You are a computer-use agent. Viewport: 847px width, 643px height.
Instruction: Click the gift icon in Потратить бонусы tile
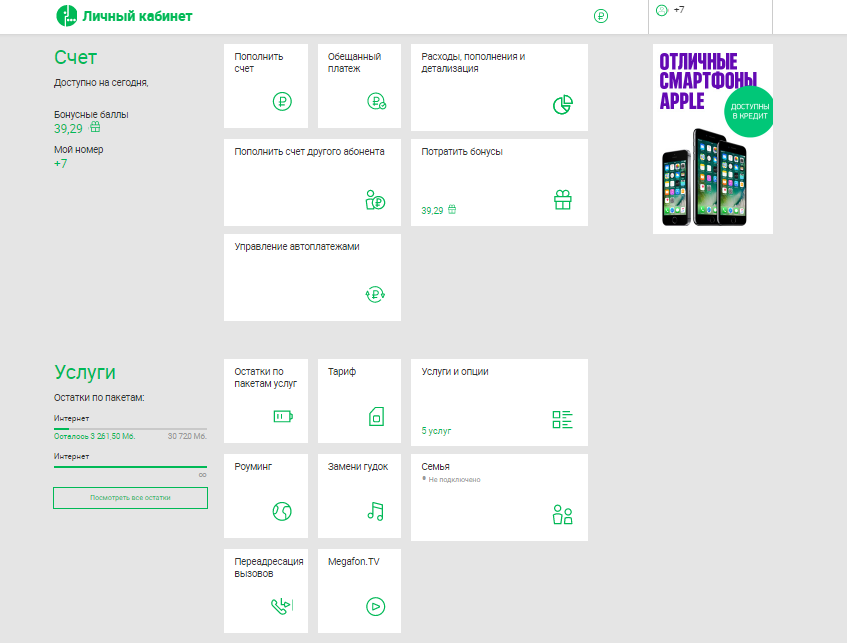pos(562,200)
